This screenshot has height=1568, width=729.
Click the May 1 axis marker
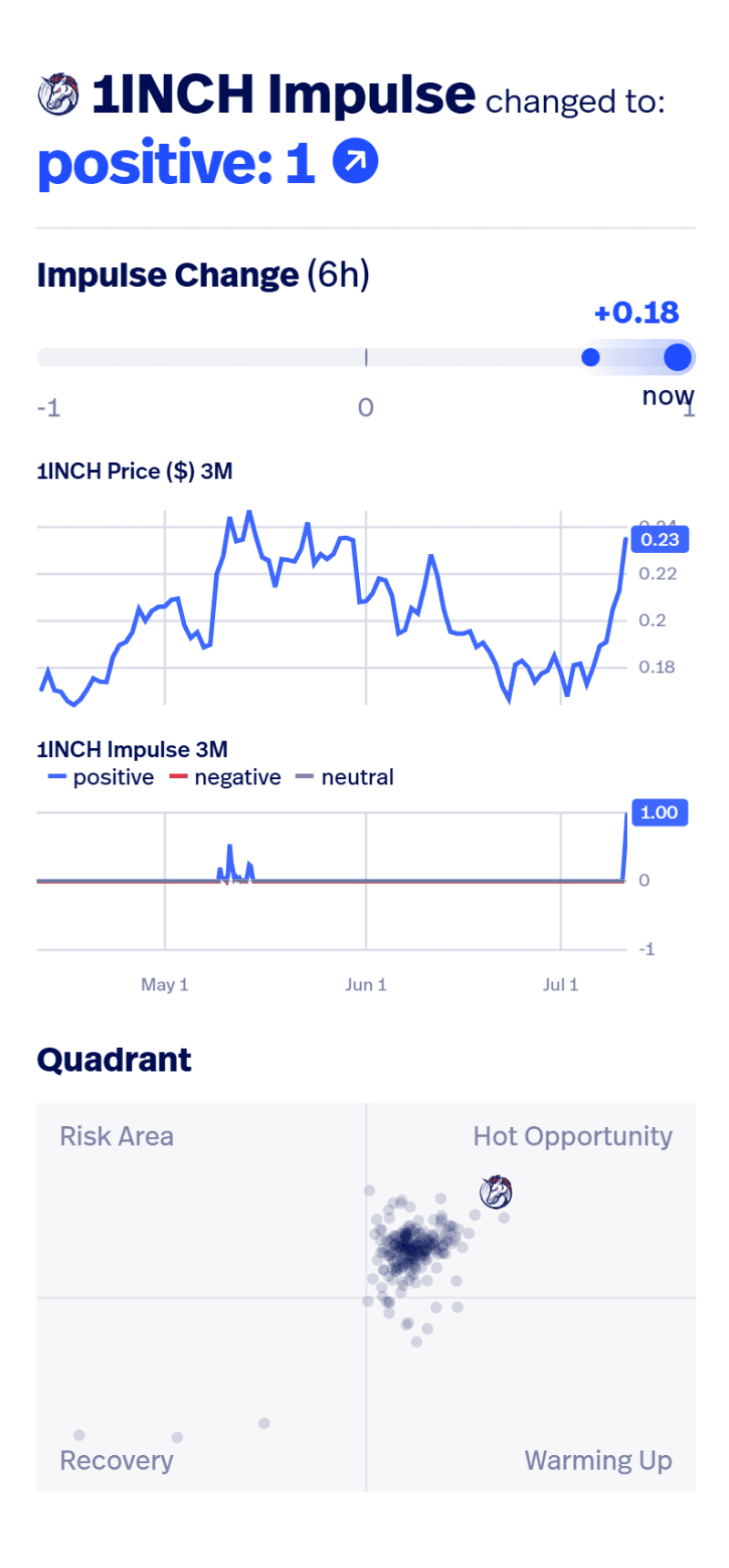pyautogui.click(x=164, y=985)
